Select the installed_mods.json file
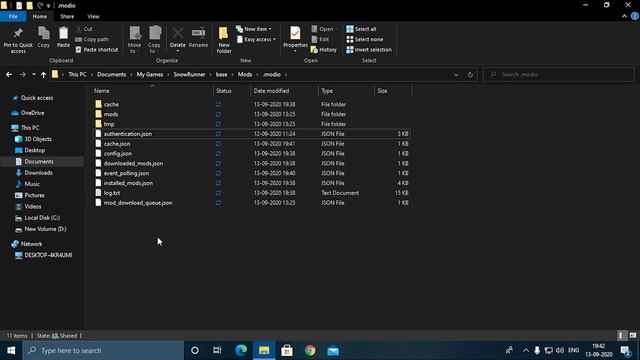Screen dimensions: 640x360 tap(252, 183)
